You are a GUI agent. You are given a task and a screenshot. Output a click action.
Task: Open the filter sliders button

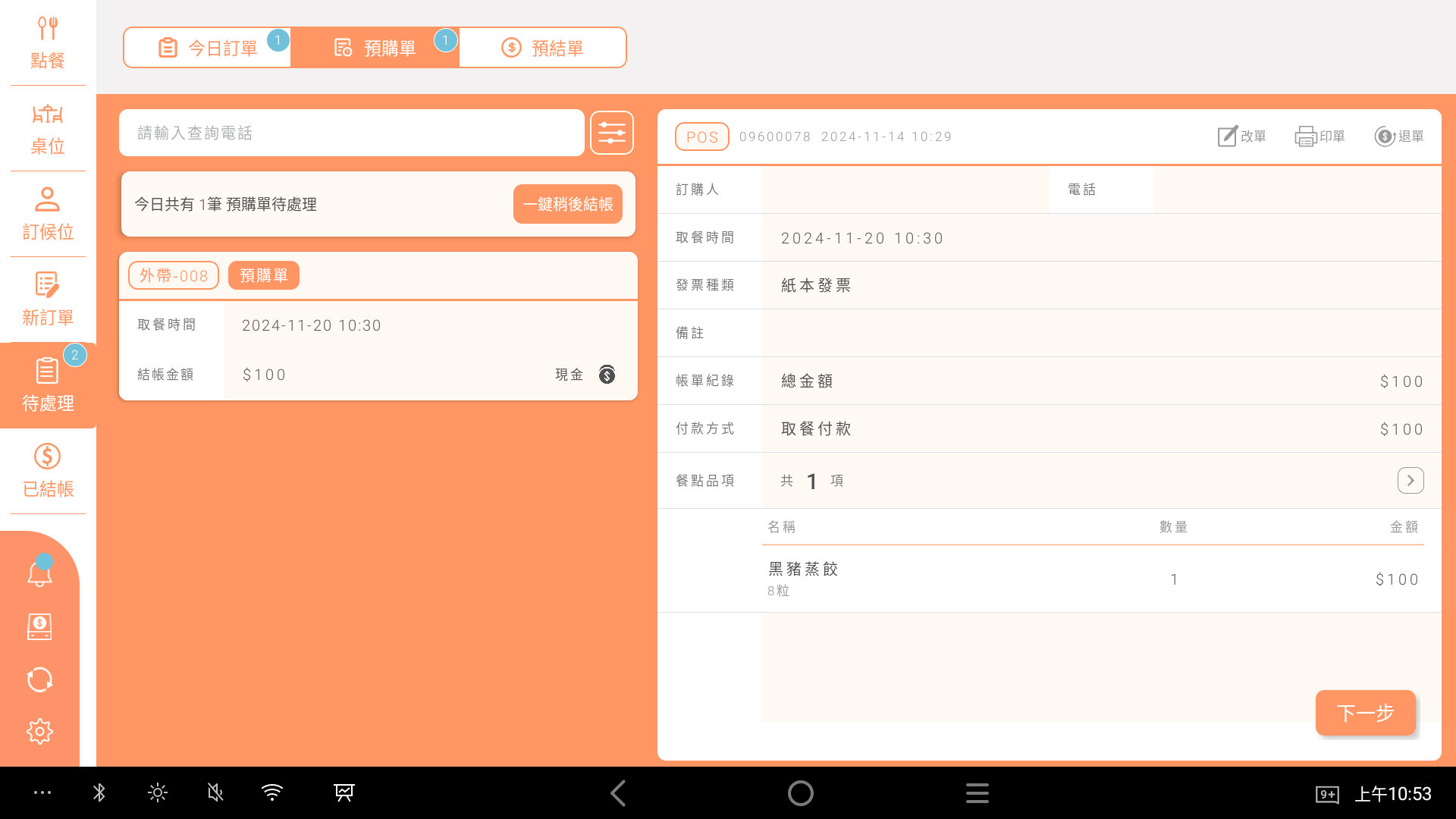[611, 133]
